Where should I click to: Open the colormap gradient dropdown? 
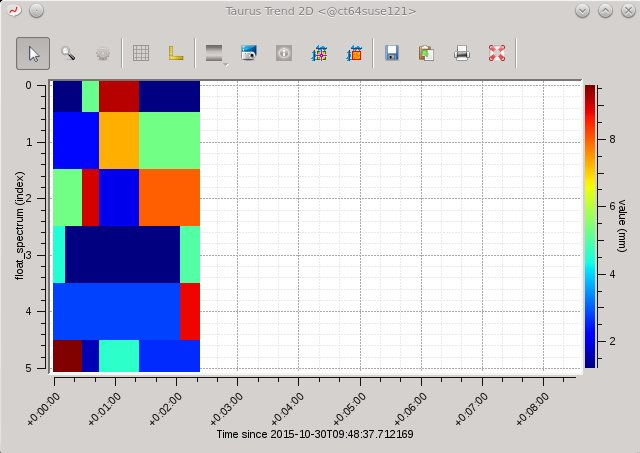tap(216, 53)
